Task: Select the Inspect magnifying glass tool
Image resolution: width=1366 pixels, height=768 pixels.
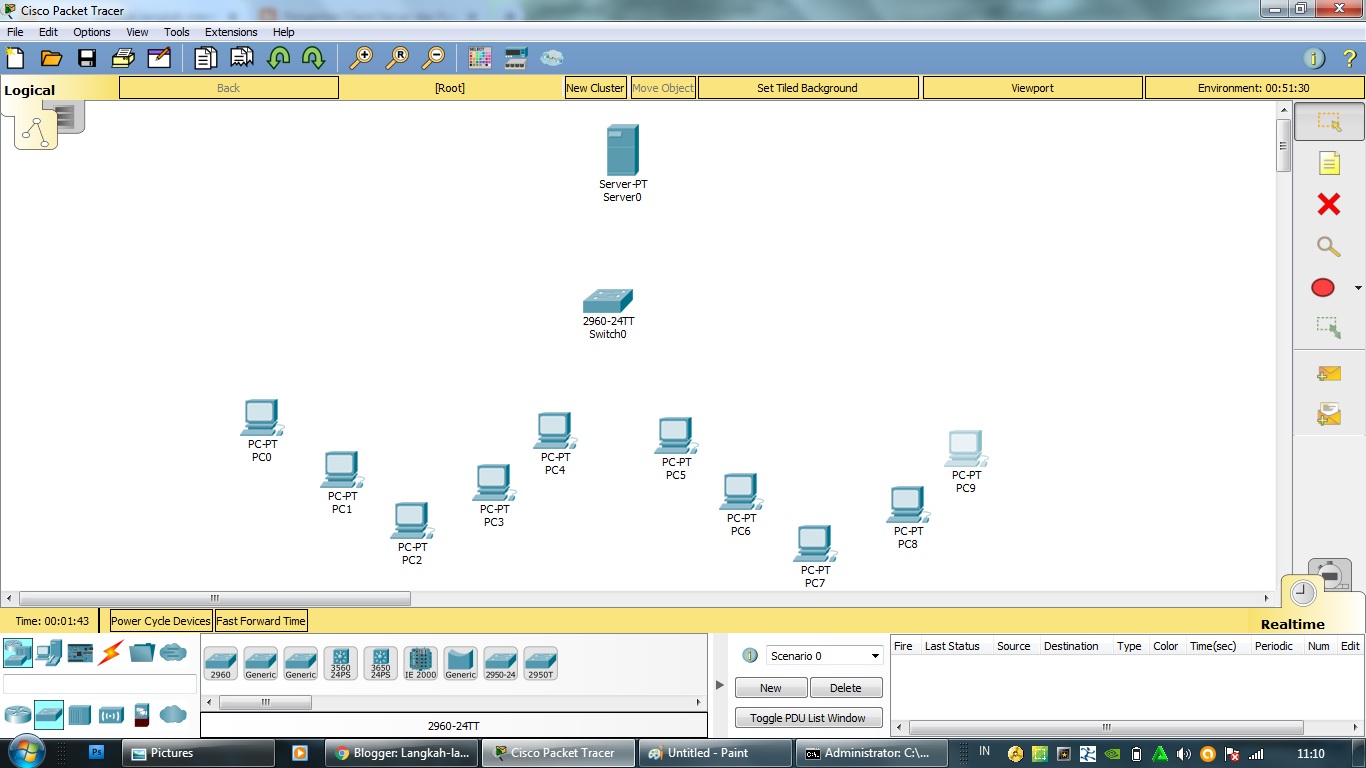Action: click(1328, 246)
